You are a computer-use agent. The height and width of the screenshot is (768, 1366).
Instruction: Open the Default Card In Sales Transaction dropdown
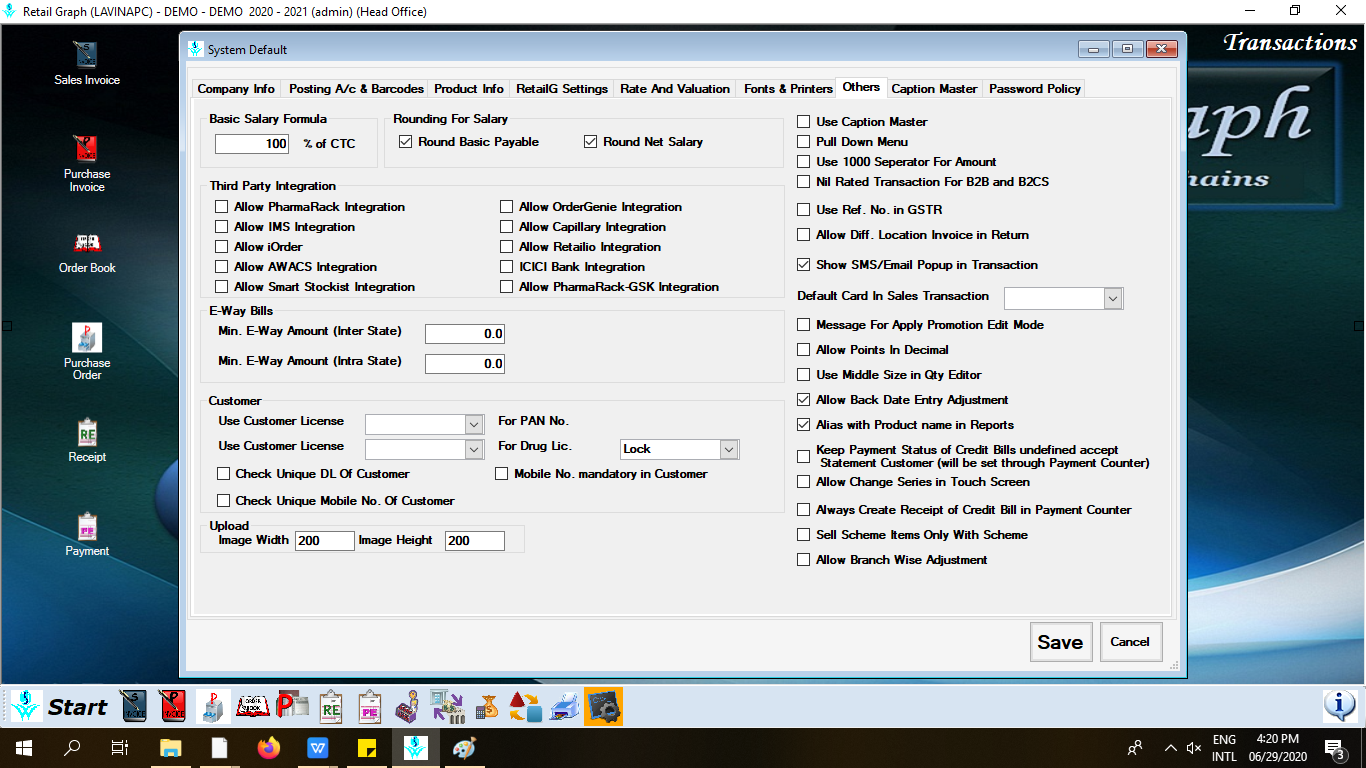coord(1112,298)
